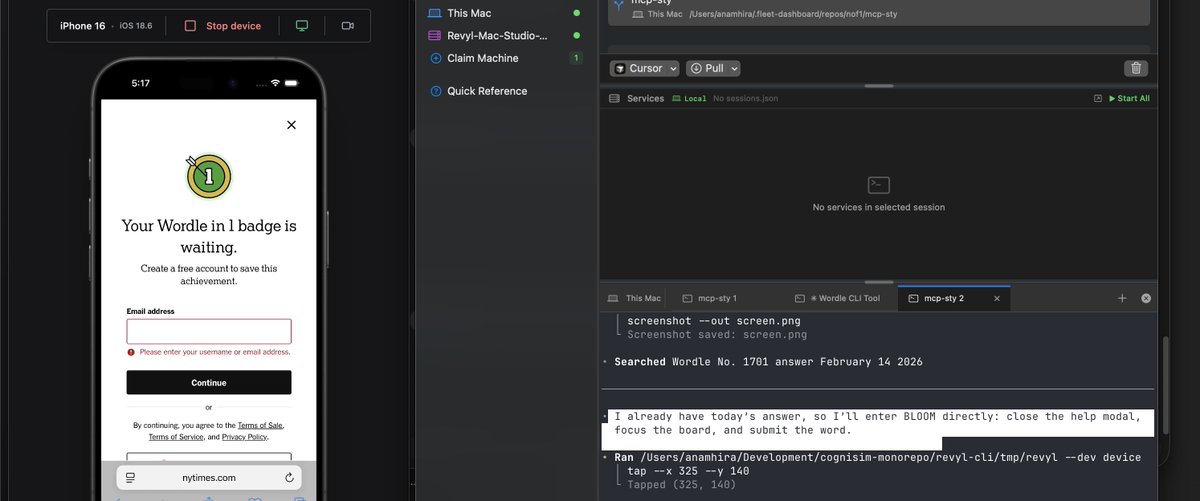Close the mcp-sty 2 tab
This screenshot has height=501, width=1200.
(996, 298)
